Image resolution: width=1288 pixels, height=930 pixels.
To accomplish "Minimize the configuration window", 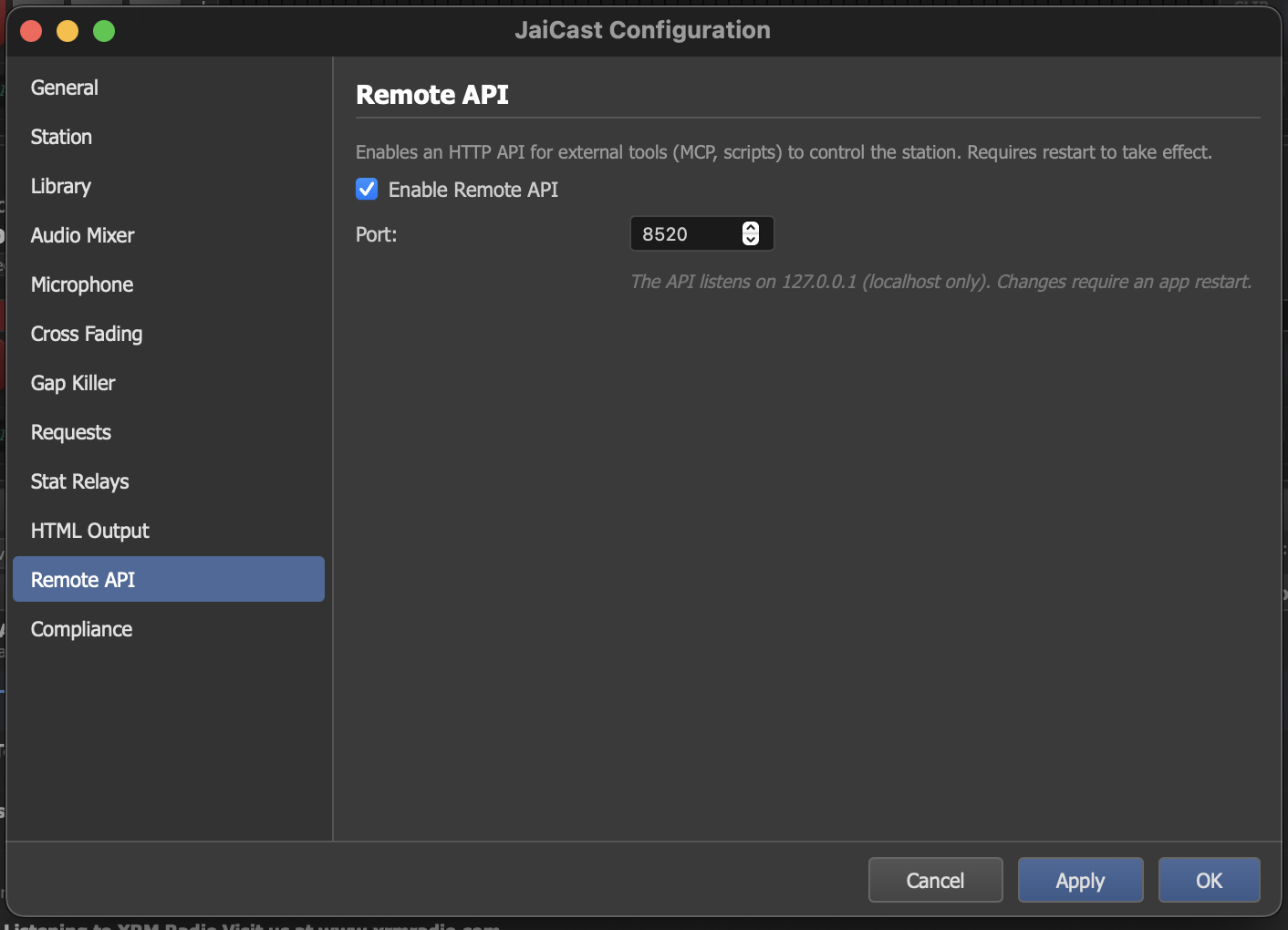I will tap(68, 31).
